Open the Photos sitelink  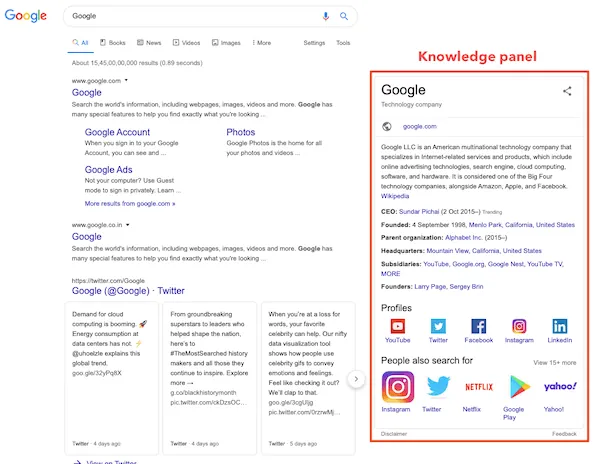point(241,132)
